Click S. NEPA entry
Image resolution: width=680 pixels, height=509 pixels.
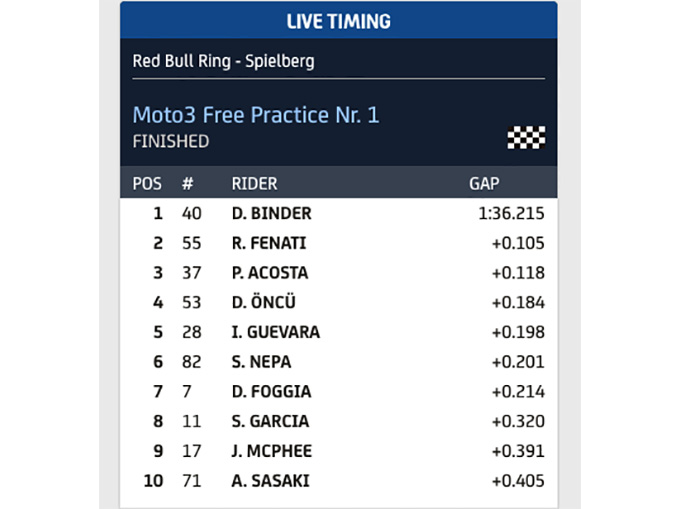[x=261, y=362]
